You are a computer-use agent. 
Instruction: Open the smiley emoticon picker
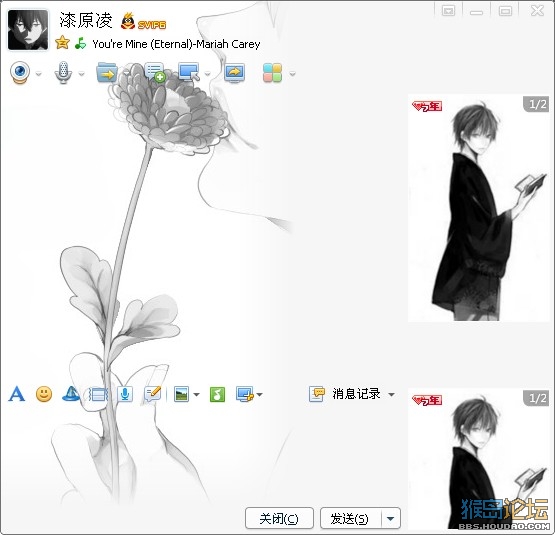point(44,394)
